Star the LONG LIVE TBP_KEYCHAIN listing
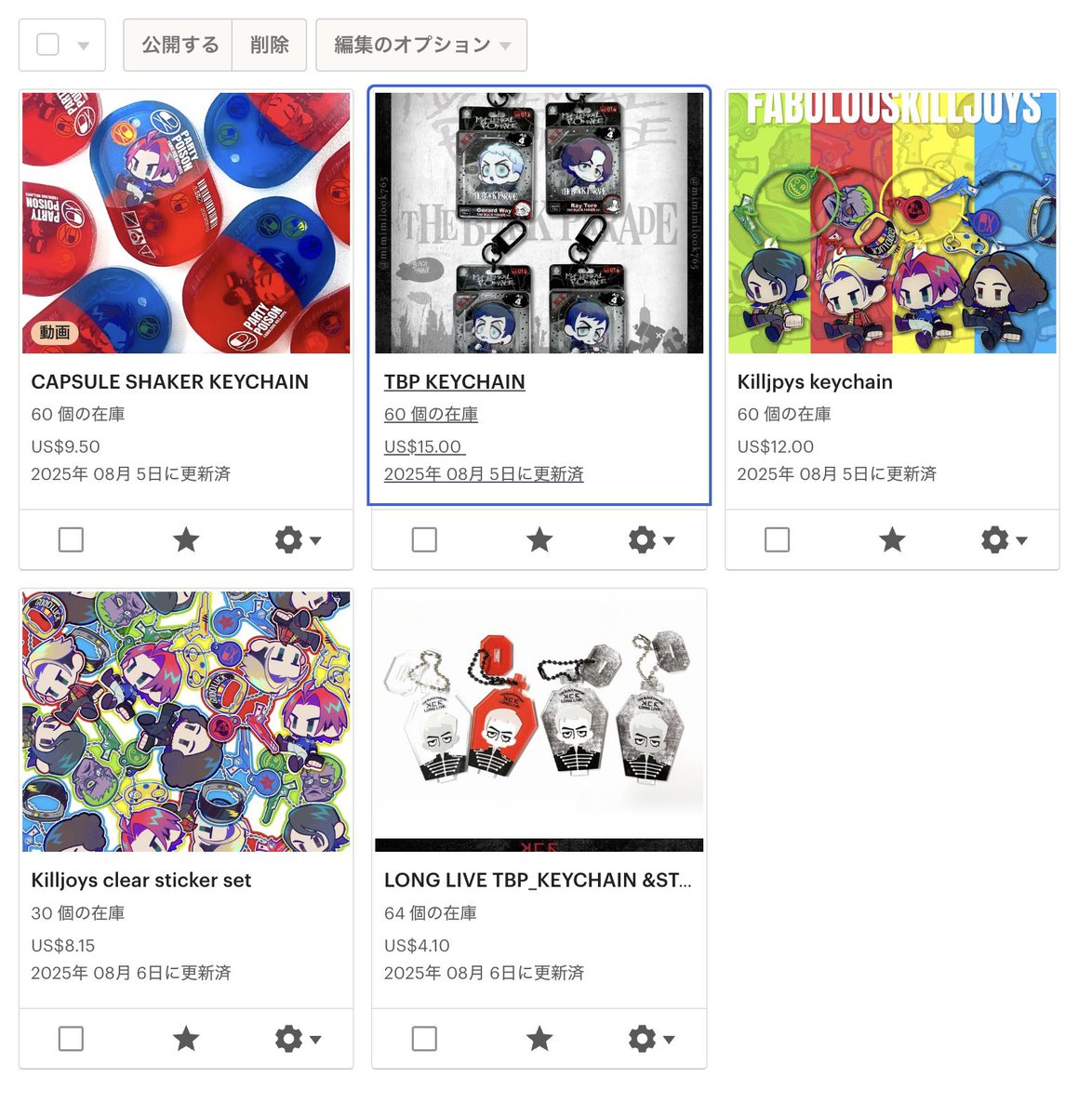1092x1116 pixels. click(x=539, y=1038)
